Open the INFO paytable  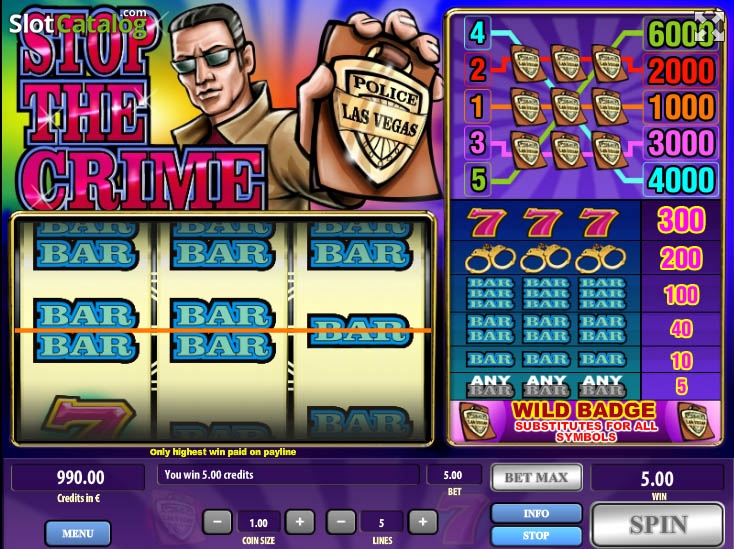tap(536, 513)
